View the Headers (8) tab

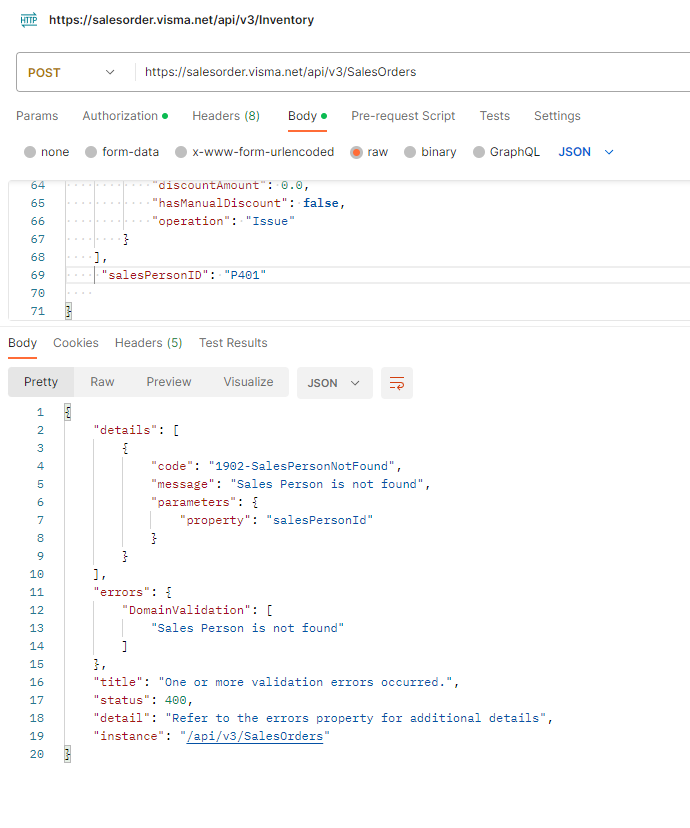[225, 116]
